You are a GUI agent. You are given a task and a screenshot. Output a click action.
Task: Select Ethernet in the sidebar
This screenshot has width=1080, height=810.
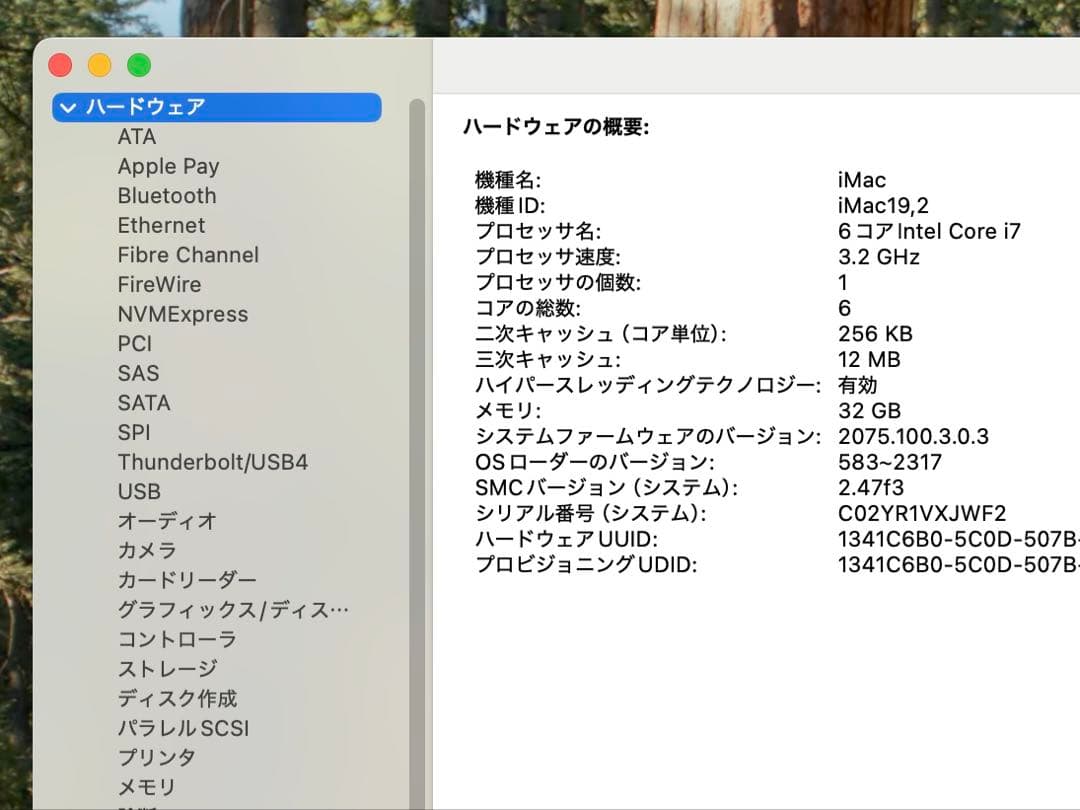161,225
